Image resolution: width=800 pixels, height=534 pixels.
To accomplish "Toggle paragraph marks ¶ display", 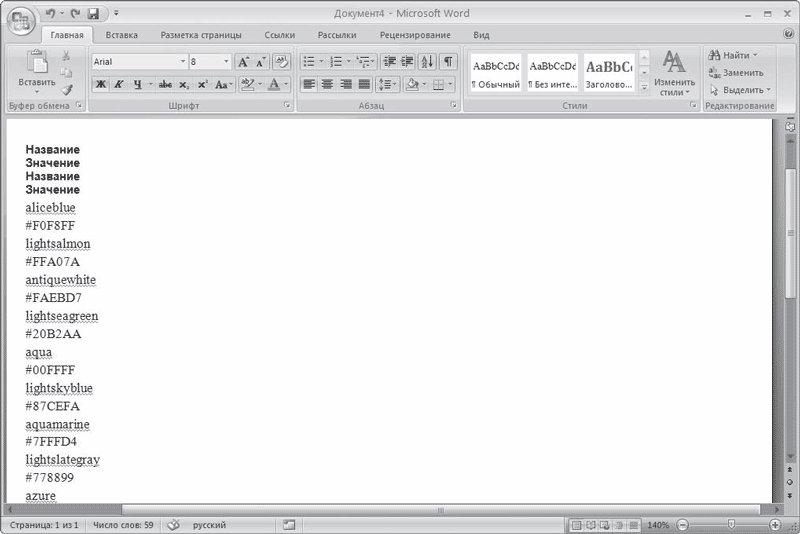I will (448, 62).
